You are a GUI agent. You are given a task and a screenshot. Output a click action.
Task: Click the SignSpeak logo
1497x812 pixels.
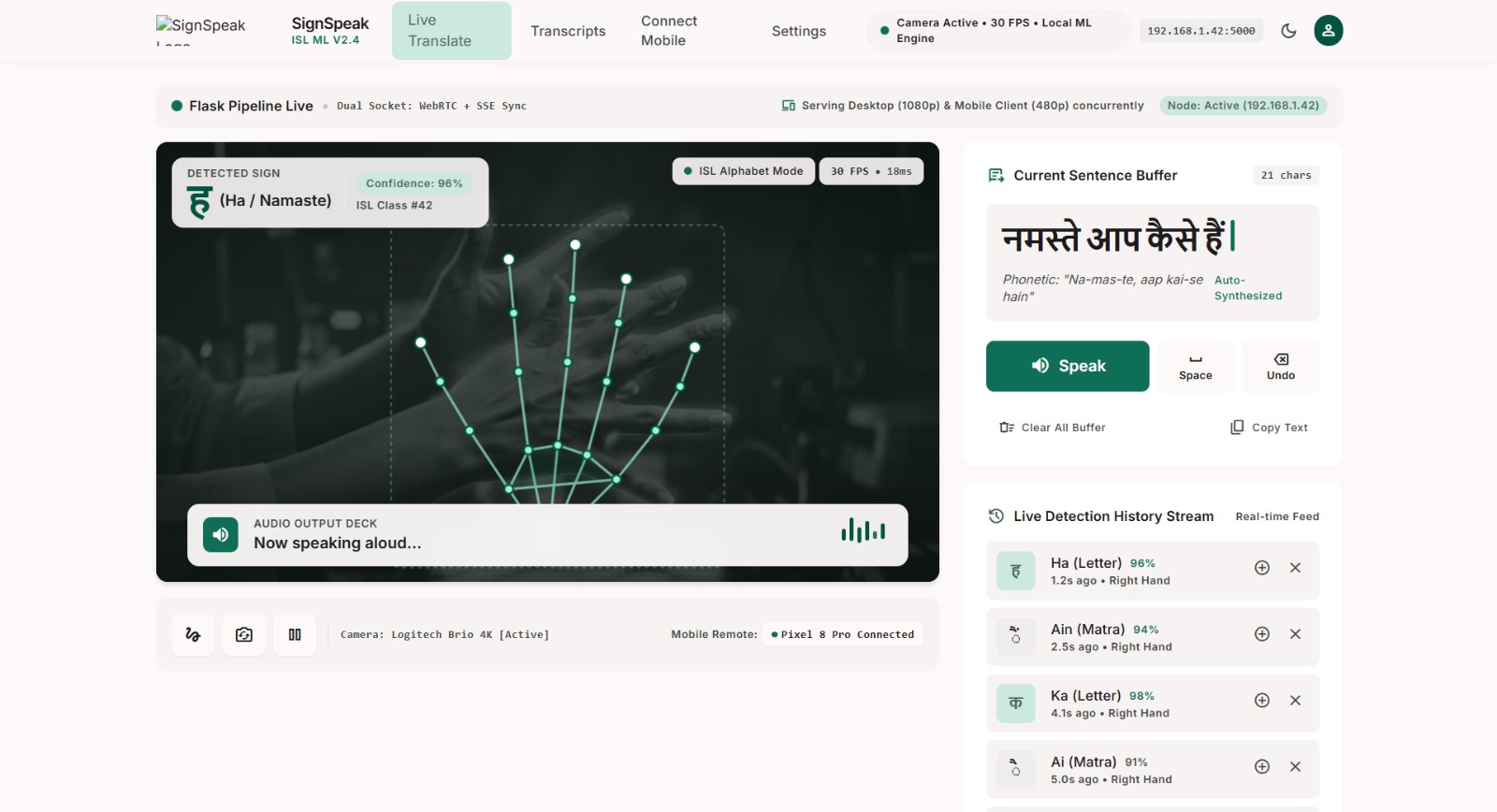(201, 31)
